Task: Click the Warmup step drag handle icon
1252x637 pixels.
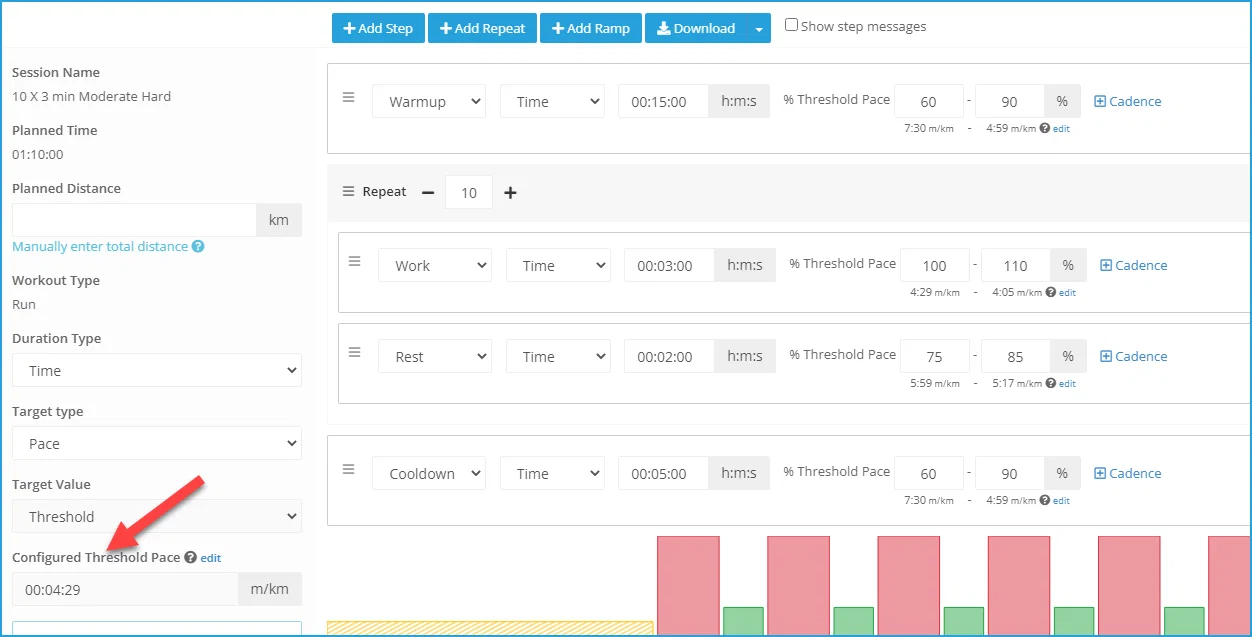Action: coord(349,97)
